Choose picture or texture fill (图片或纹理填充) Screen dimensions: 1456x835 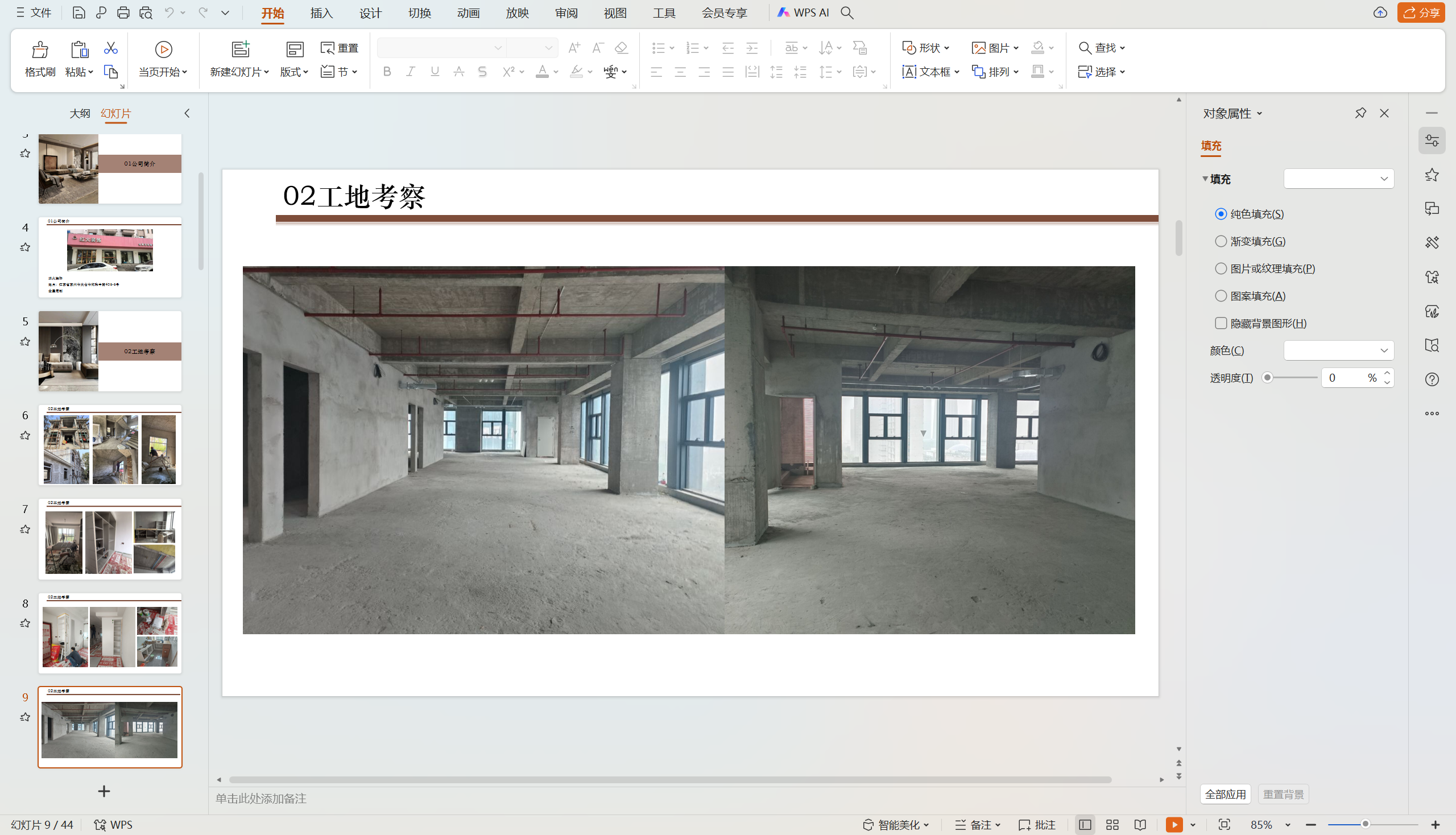click(x=1221, y=268)
